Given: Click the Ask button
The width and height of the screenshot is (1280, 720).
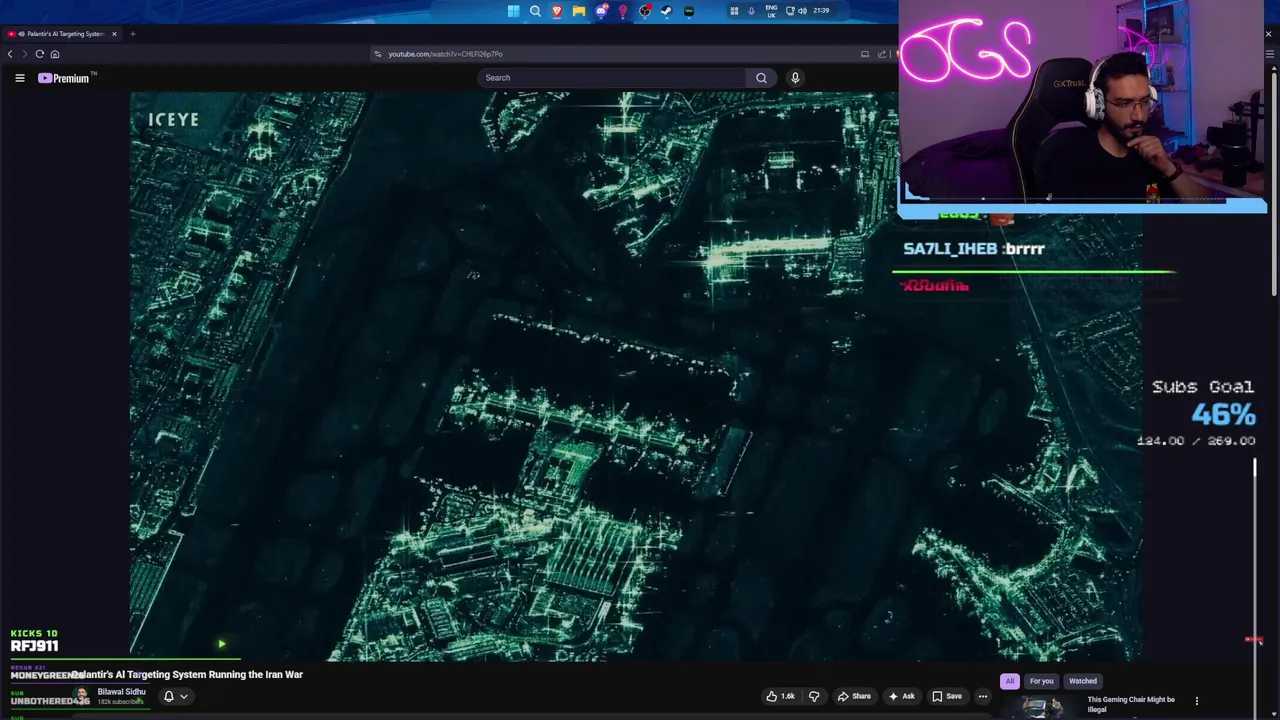Looking at the screenshot, I should coord(901,696).
